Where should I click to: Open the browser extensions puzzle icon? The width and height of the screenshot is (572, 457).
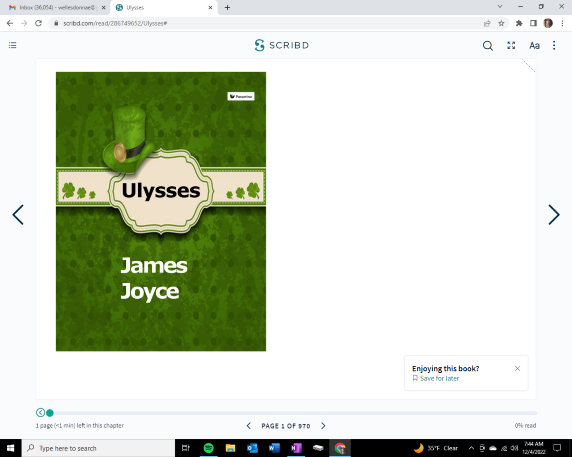519,23
